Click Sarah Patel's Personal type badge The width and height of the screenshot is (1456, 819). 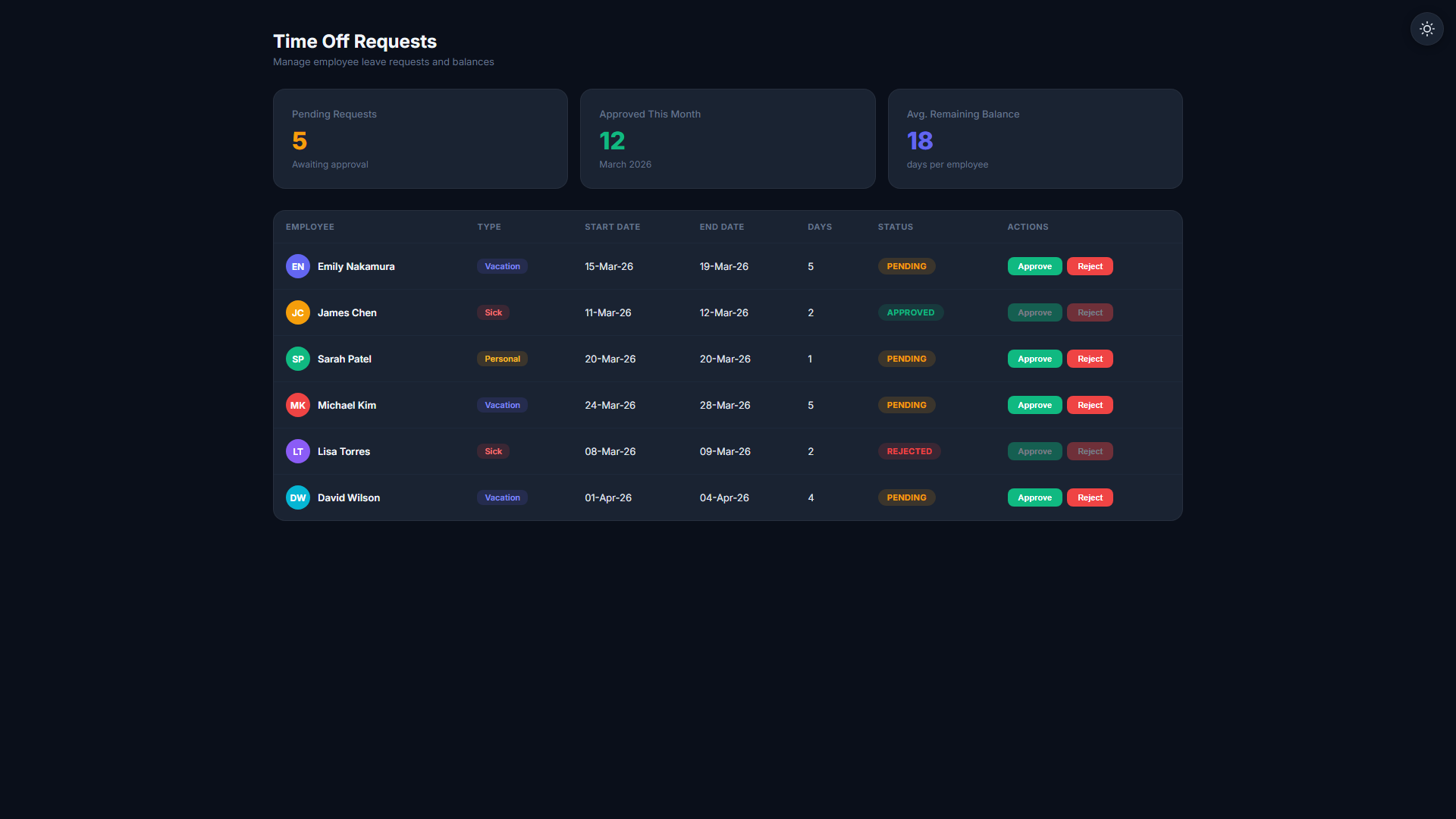pos(502,359)
